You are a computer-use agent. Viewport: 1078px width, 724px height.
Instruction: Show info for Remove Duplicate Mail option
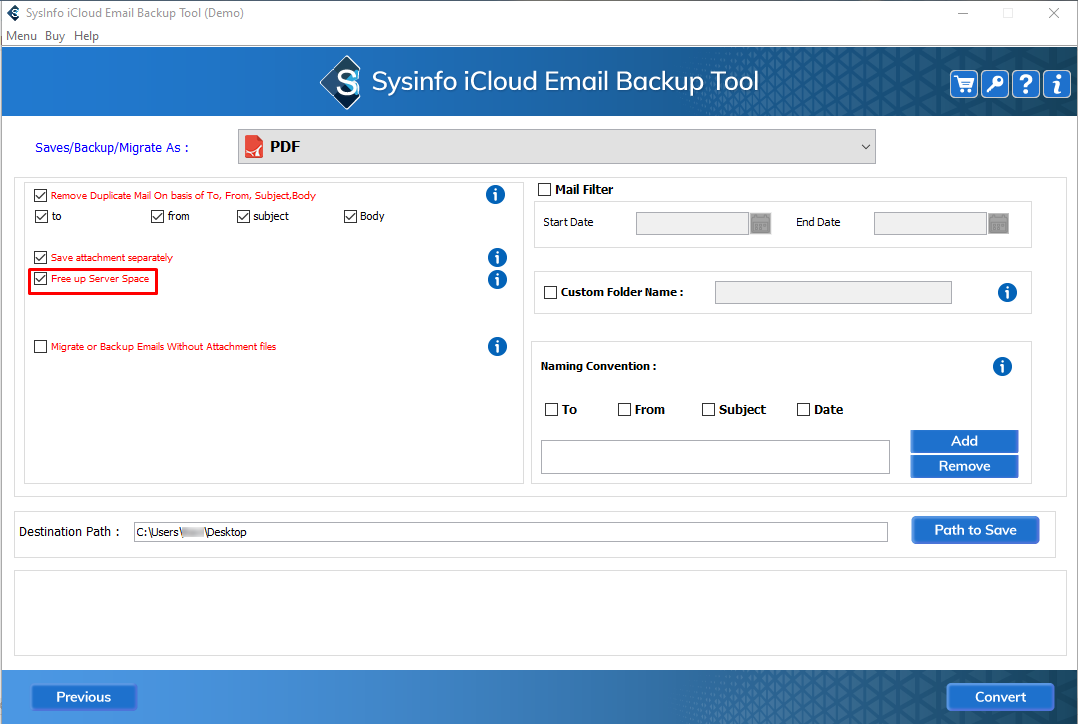(495, 195)
